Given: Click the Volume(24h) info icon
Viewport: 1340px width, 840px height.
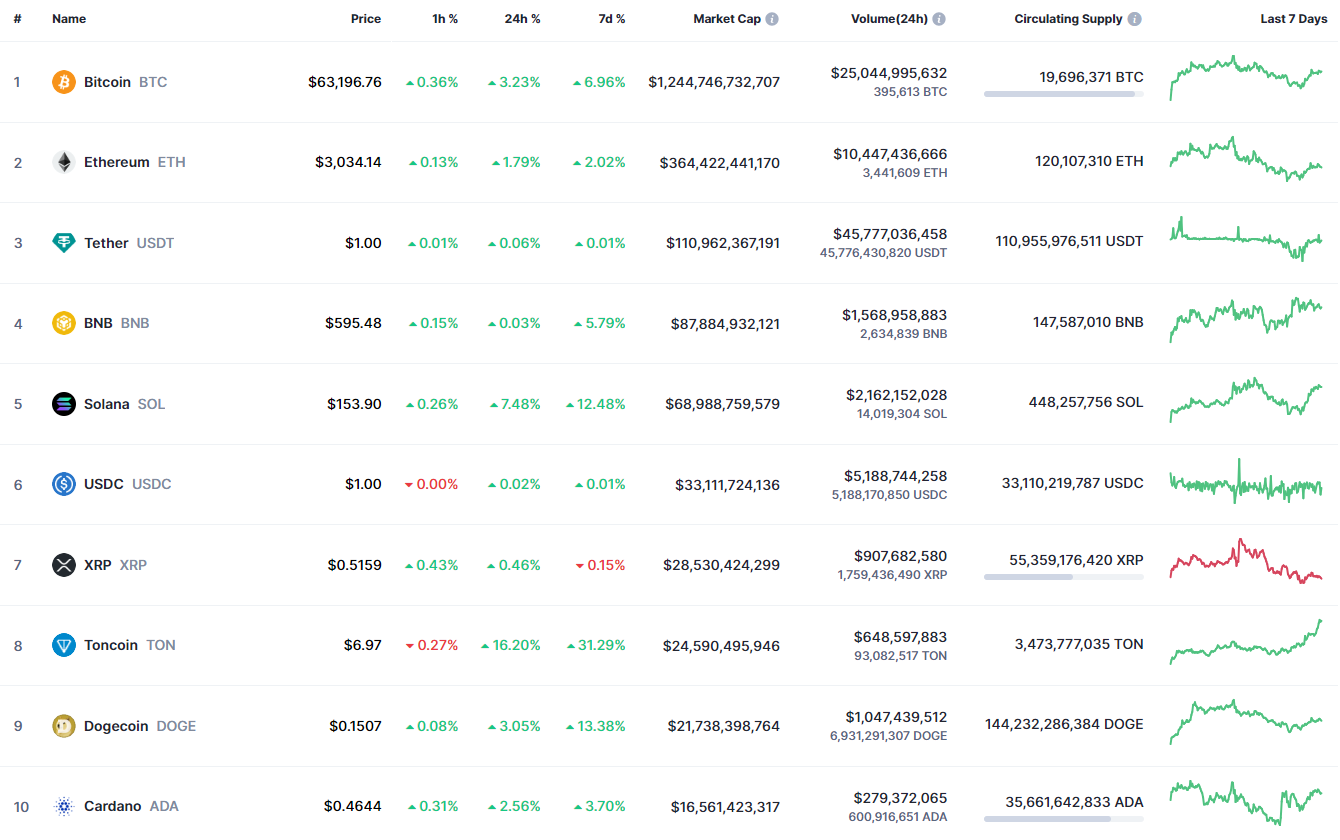Looking at the screenshot, I should coord(939,19).
